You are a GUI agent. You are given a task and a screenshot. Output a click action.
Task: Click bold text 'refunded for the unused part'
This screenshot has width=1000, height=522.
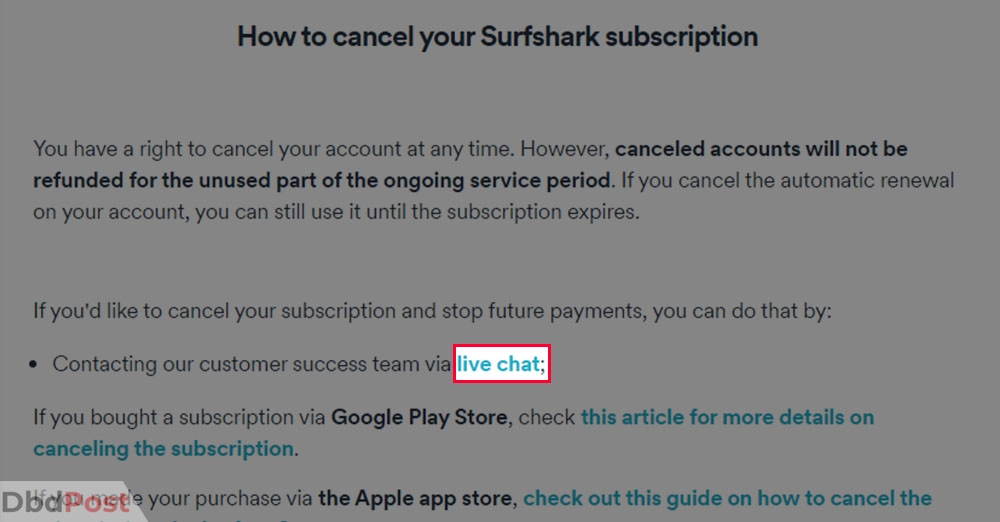pyautogui.click(x=174, y=181)
